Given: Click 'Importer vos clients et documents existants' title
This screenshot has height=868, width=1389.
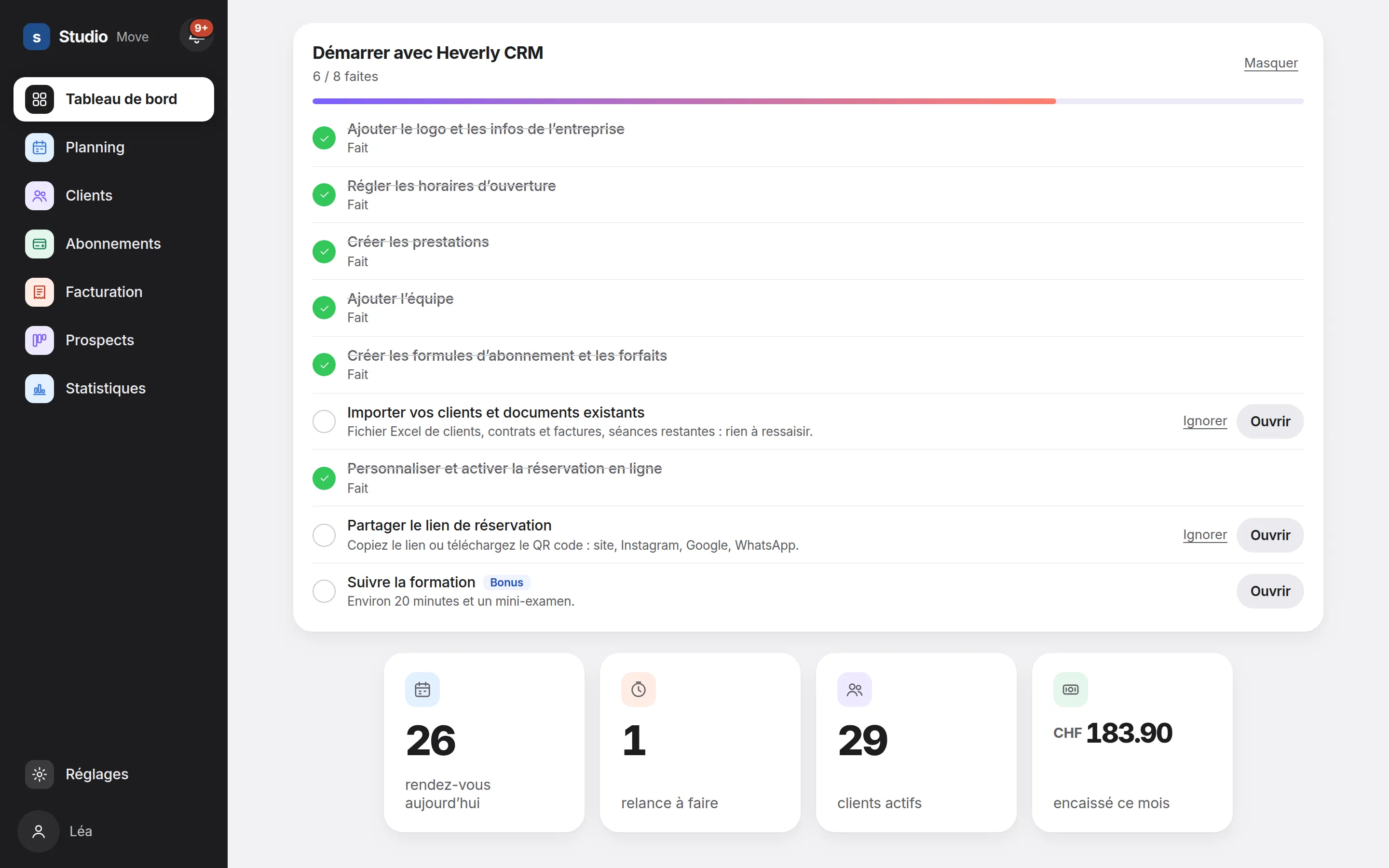Looking at the screenshot, I should [495, 413].
